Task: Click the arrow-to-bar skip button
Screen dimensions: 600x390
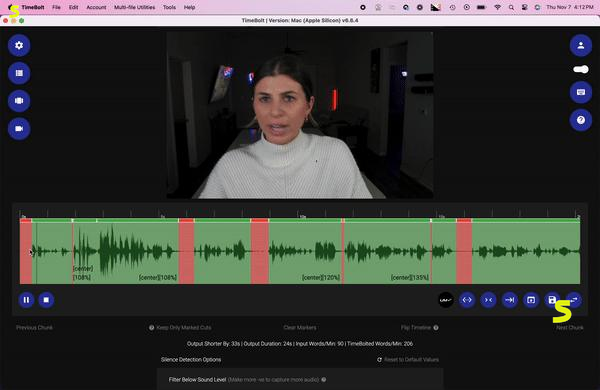Action: 510,300
